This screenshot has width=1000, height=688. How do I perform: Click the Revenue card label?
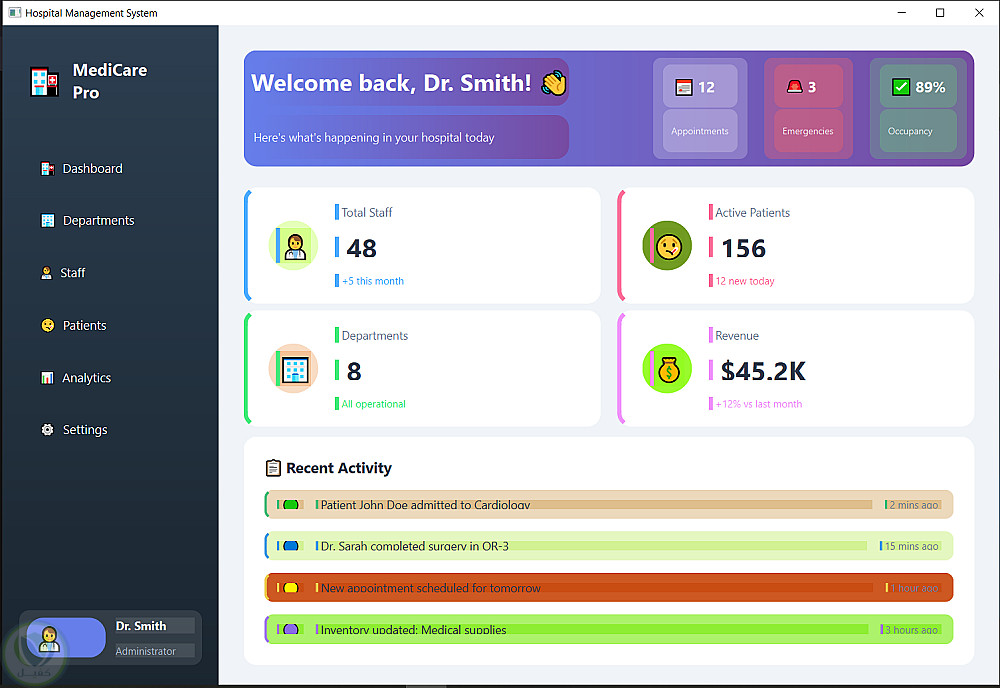click(x=737, y=335)
